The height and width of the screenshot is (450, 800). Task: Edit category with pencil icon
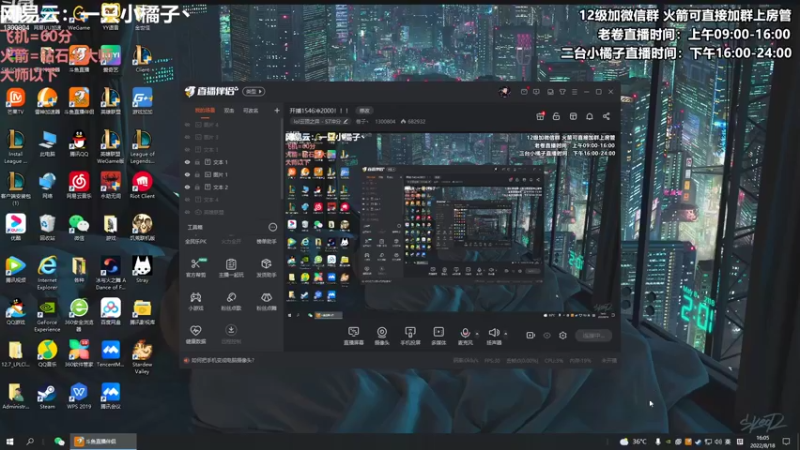345,121
